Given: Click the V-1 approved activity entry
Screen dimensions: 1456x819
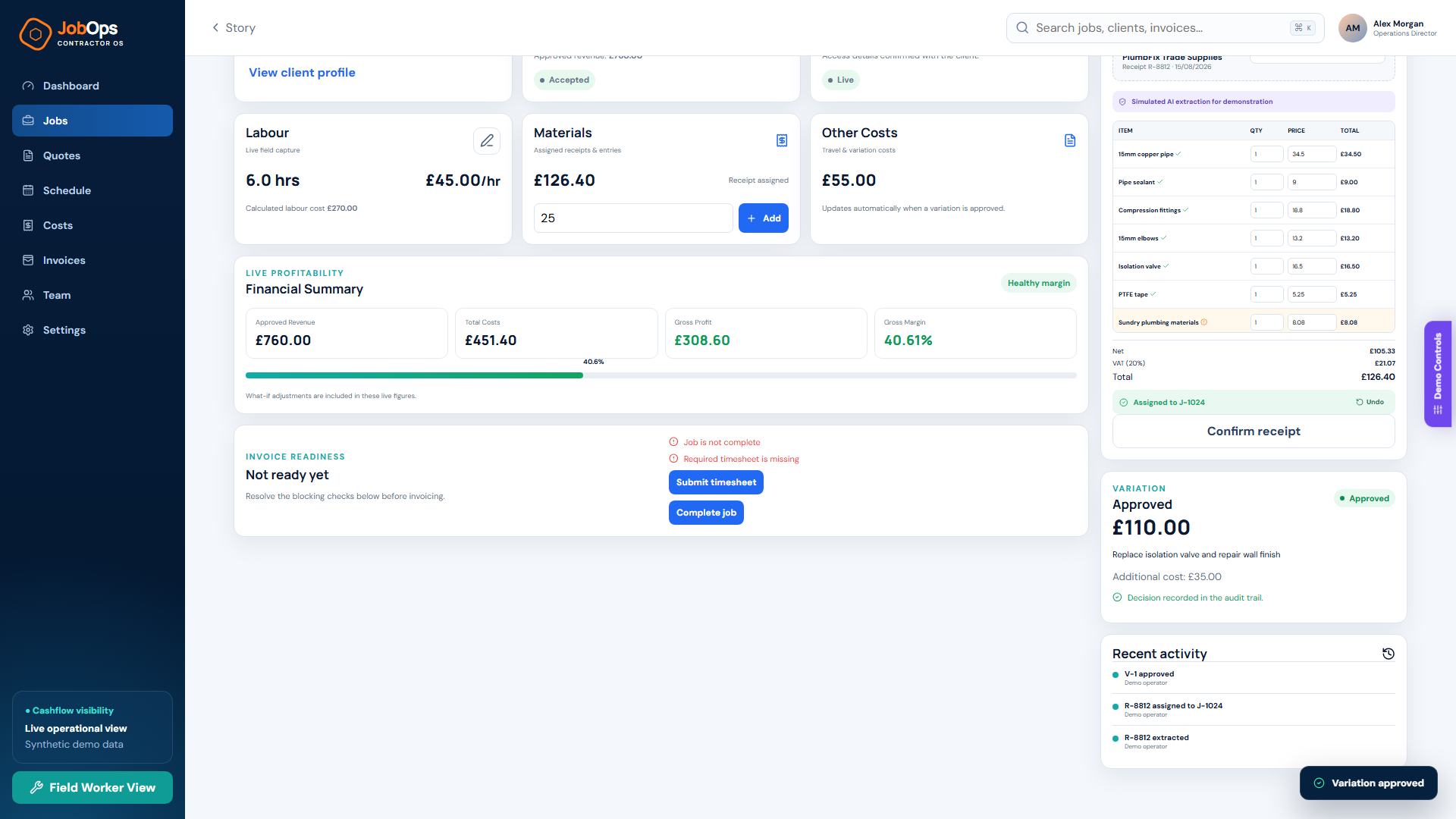Looking at the screenshot, I should pyautogui.click(x=1254, y=678).
